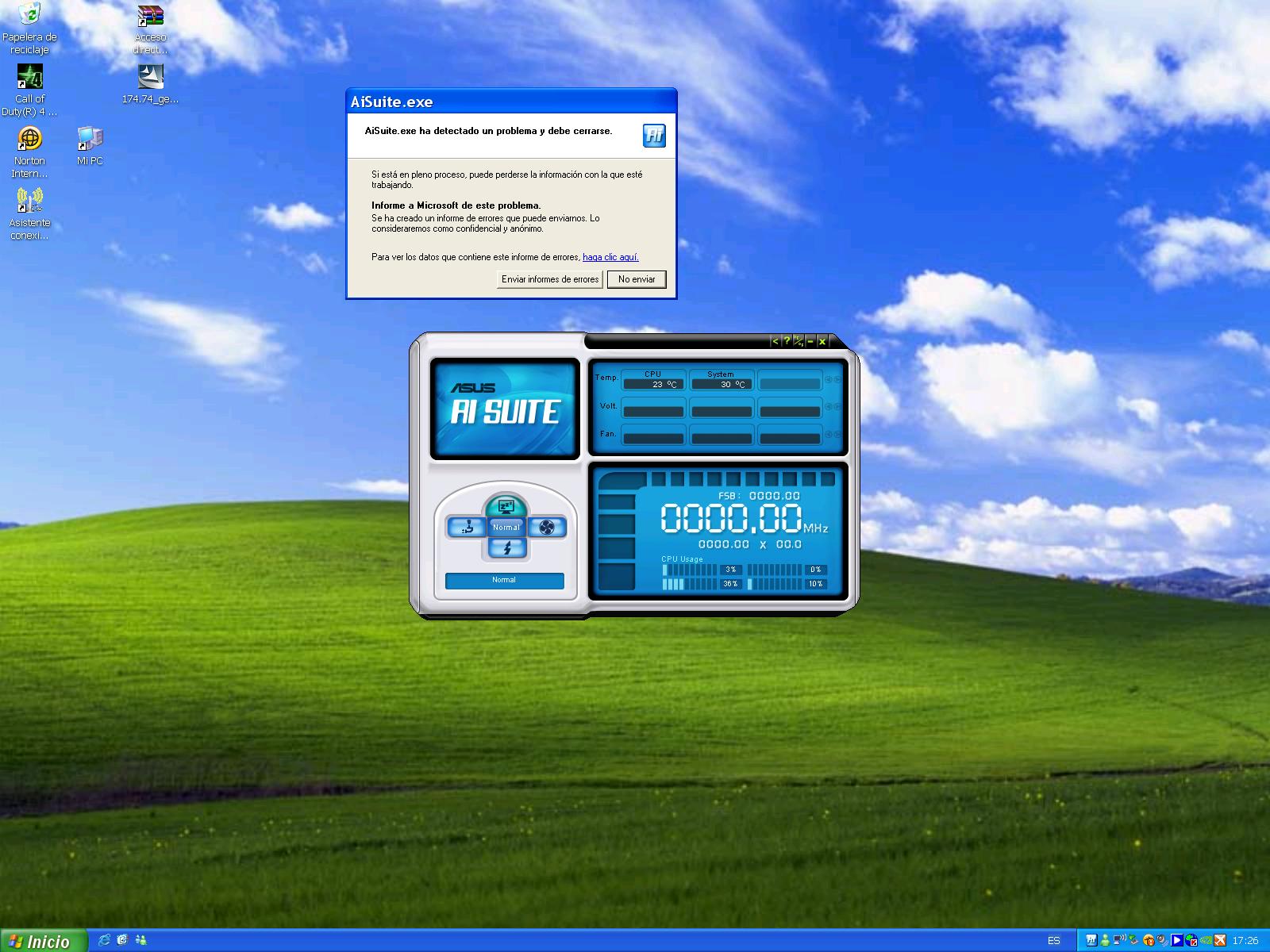
Task: Select Norton Internet Security desktop shortcut
Action: [29, 152]
